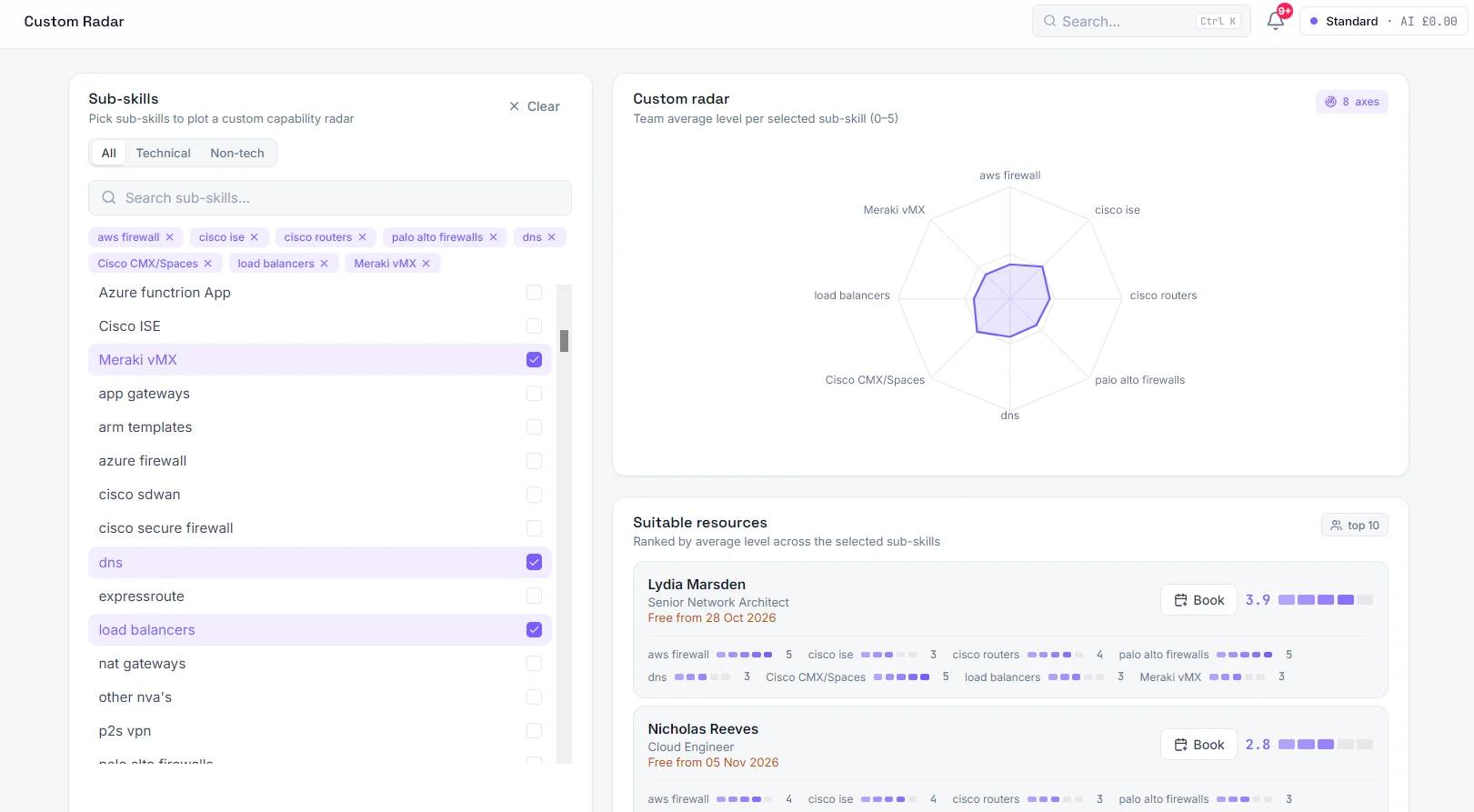
Task: Book Nicholas Reeves
Action: point(1198,745)
